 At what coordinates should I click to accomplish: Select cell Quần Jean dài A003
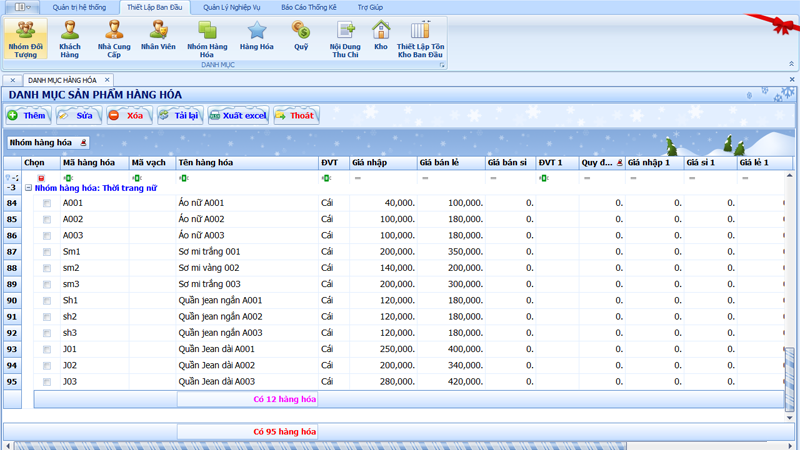(x=247, y=382)
